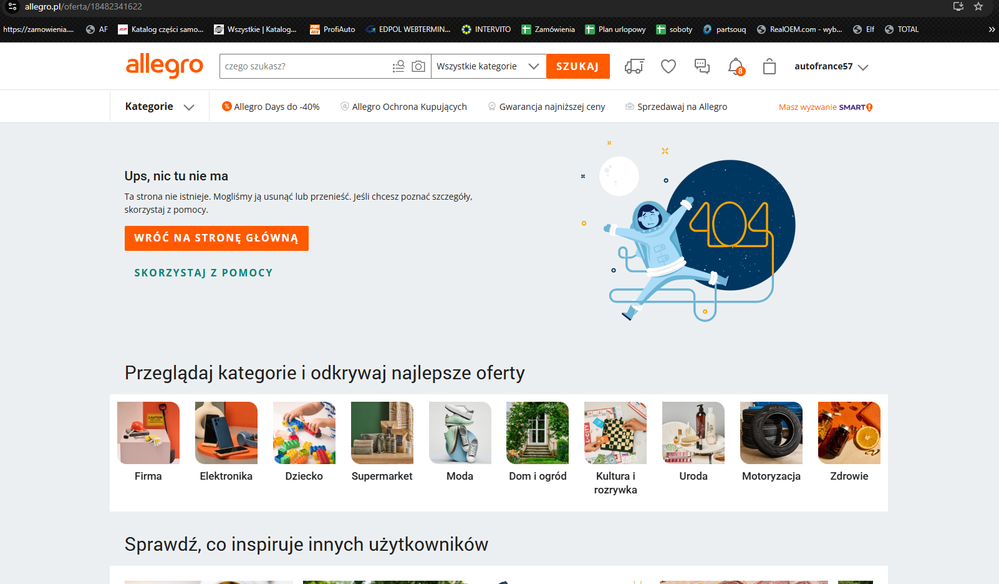
Task: Click WRÓĆ NA STRONĘ GŁÓWNĄ button
Action: pyautogui.click(x=217, y=238)
